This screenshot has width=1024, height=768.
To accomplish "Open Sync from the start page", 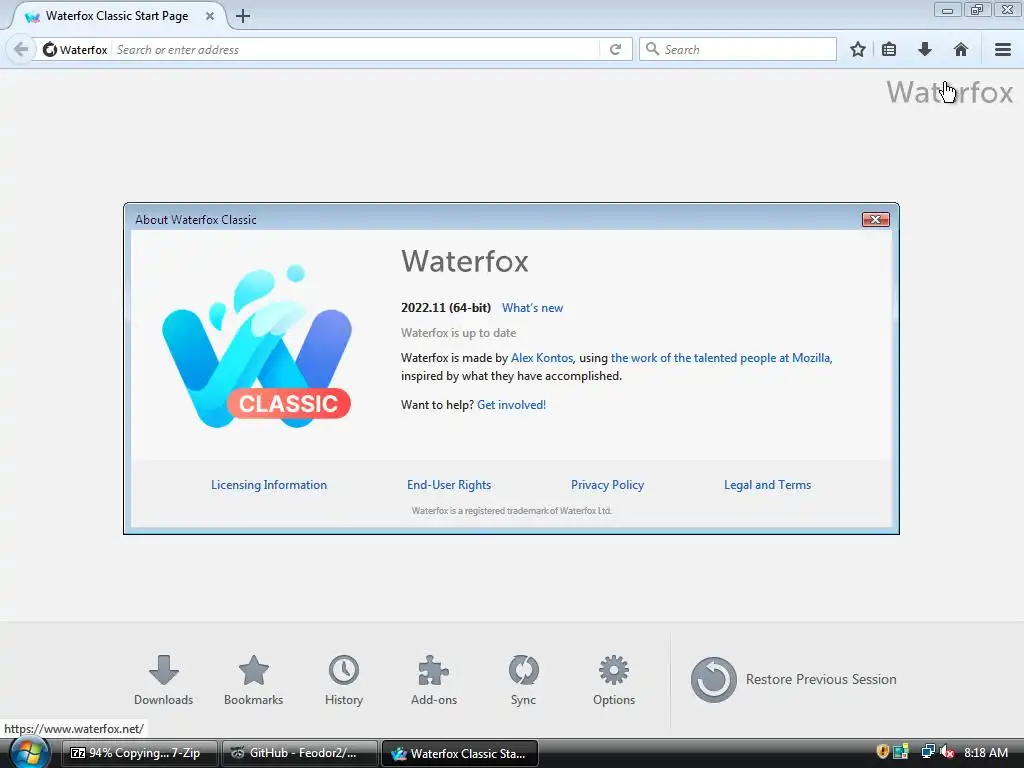I will (x=523, y=680).
